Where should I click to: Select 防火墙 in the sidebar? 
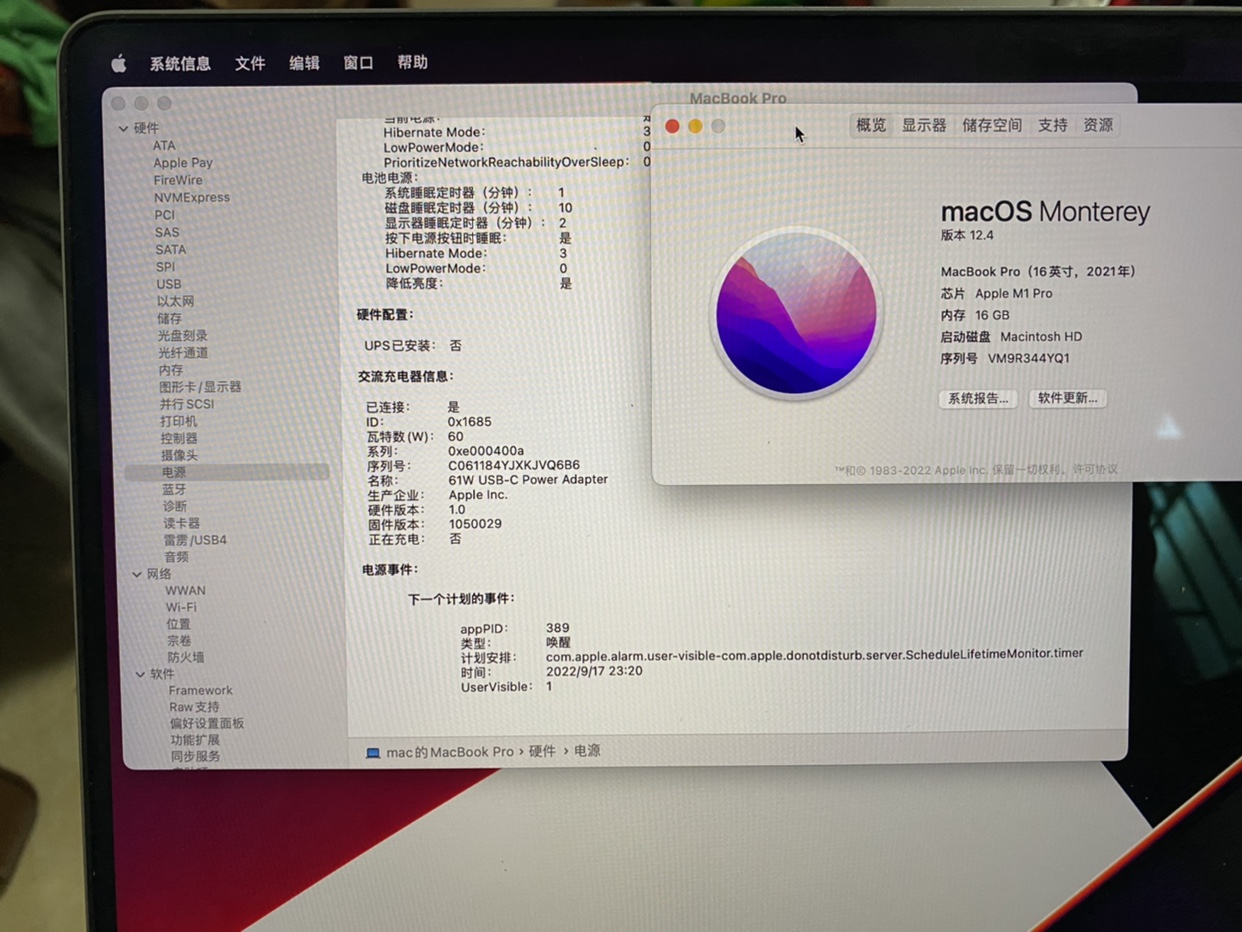(186, 657)
